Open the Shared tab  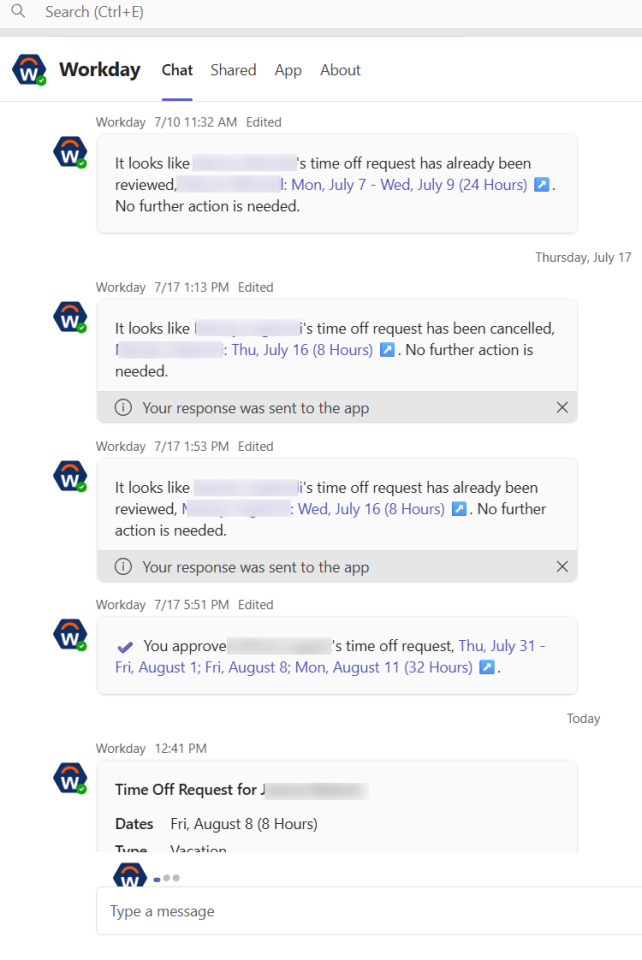233,70
